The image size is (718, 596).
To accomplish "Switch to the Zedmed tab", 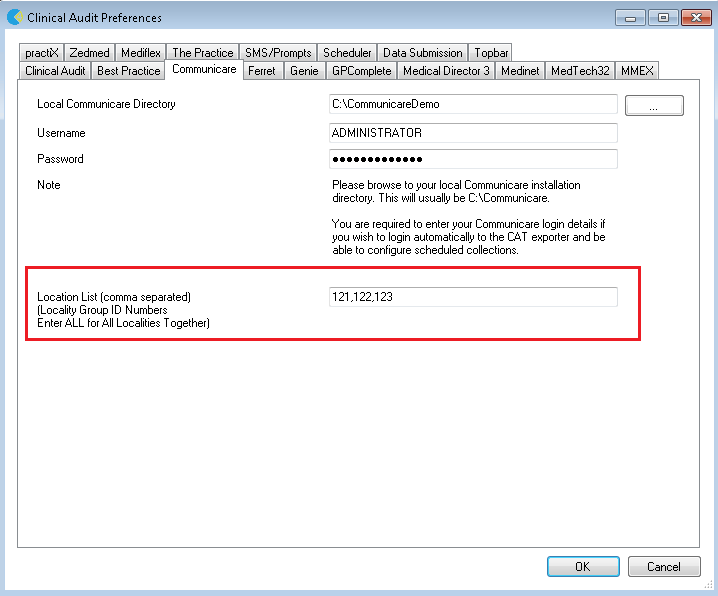I will (89, 53).
